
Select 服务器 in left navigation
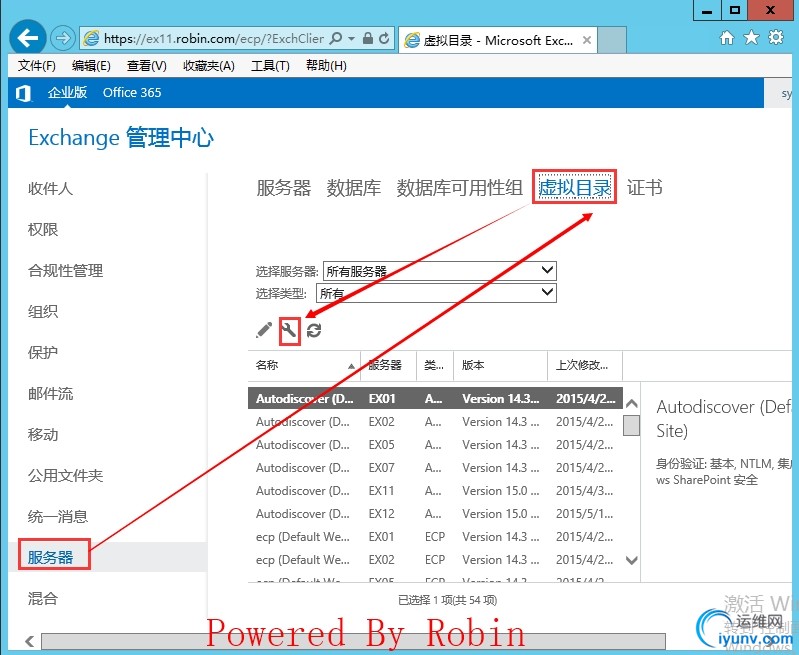point(50,557)
